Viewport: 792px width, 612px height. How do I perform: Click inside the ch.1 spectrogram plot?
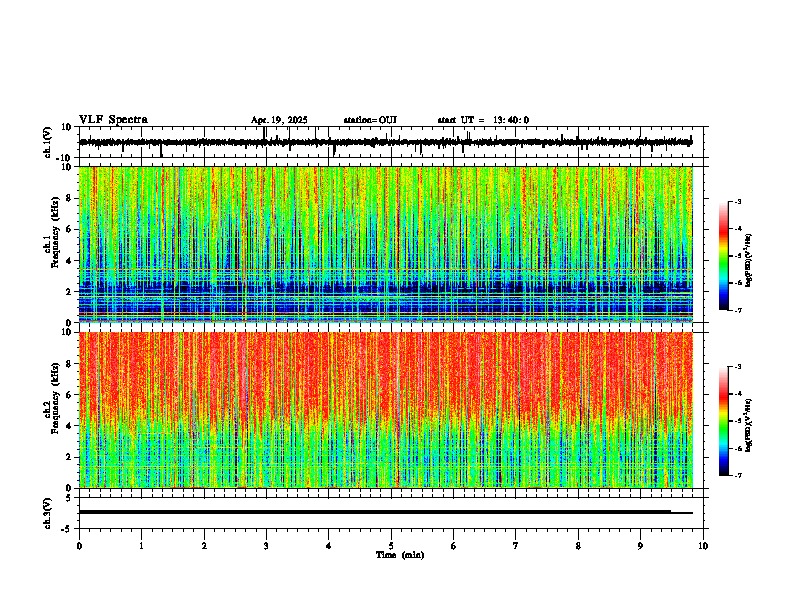386,244
